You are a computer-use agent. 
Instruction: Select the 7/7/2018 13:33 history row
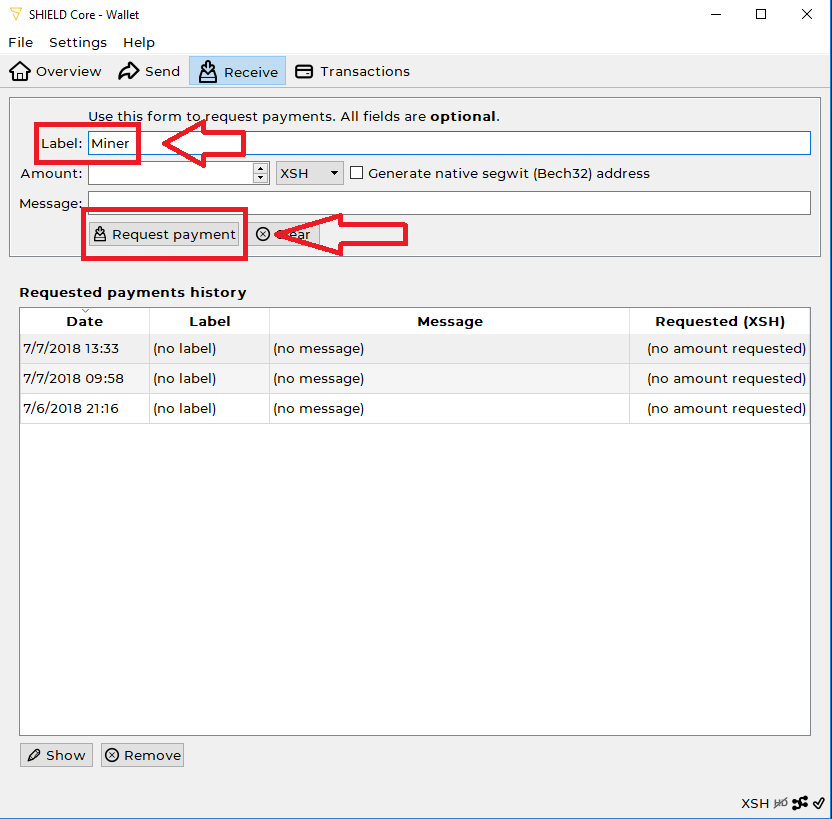(415, 348)
